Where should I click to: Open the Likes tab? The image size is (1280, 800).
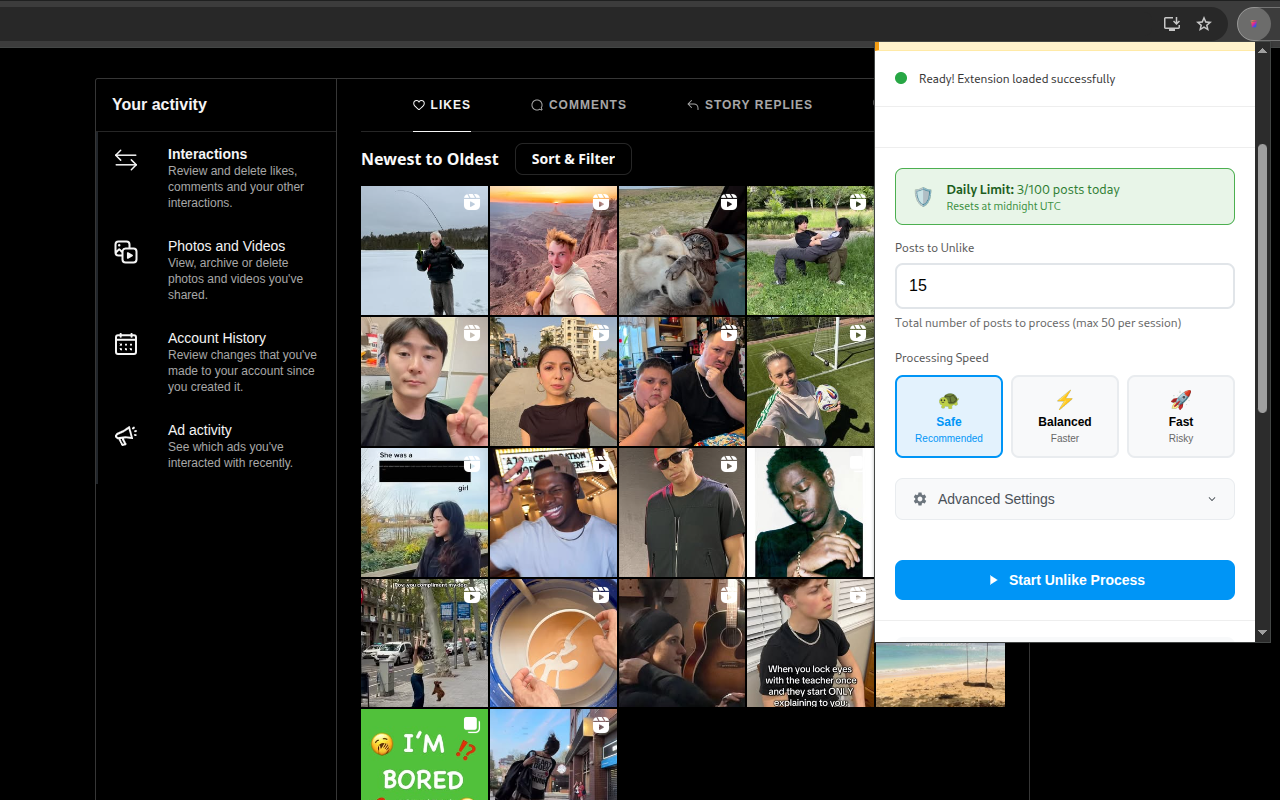[x=442, y=105]
